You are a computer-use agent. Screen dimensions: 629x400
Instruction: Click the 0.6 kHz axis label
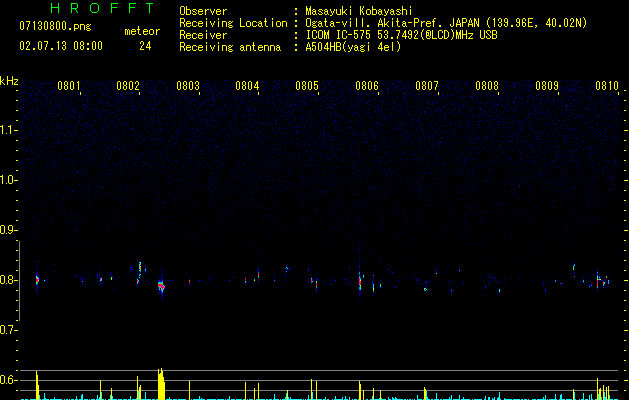pos(8,380)
